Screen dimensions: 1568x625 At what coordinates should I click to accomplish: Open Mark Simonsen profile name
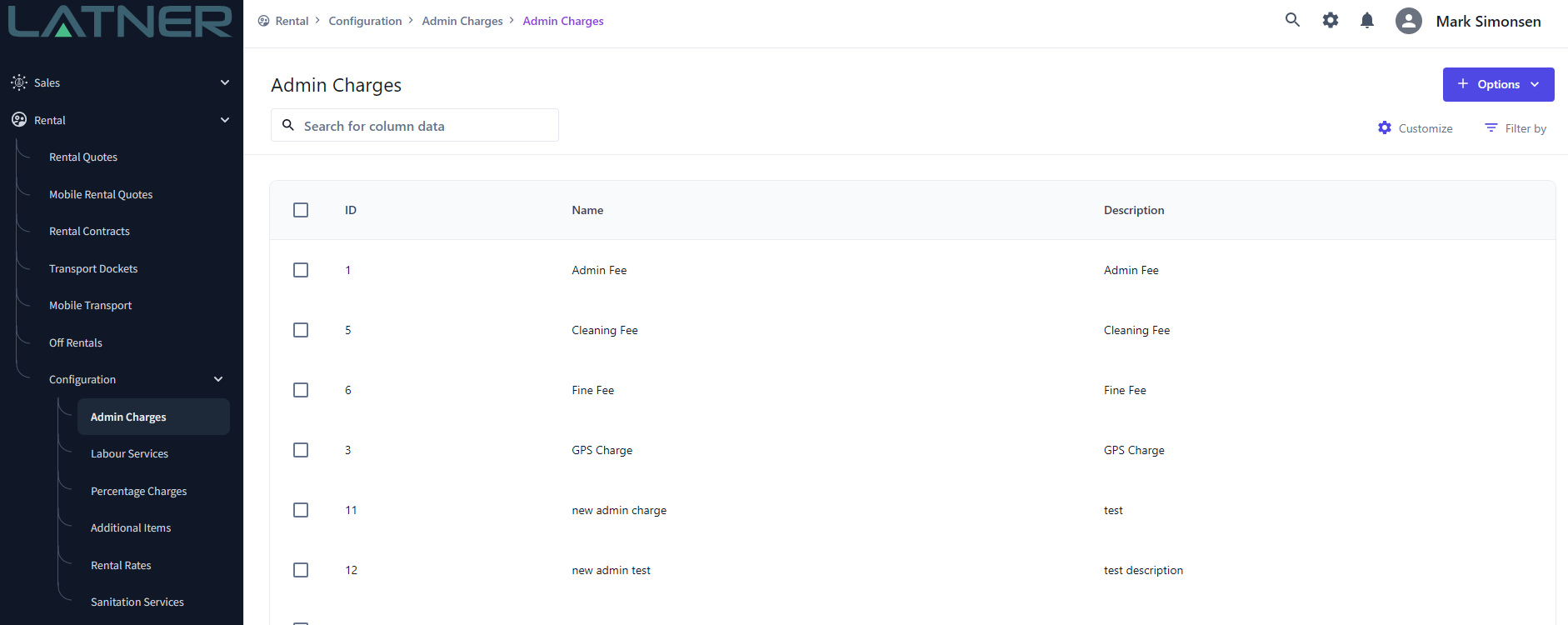pos(1488,21)
